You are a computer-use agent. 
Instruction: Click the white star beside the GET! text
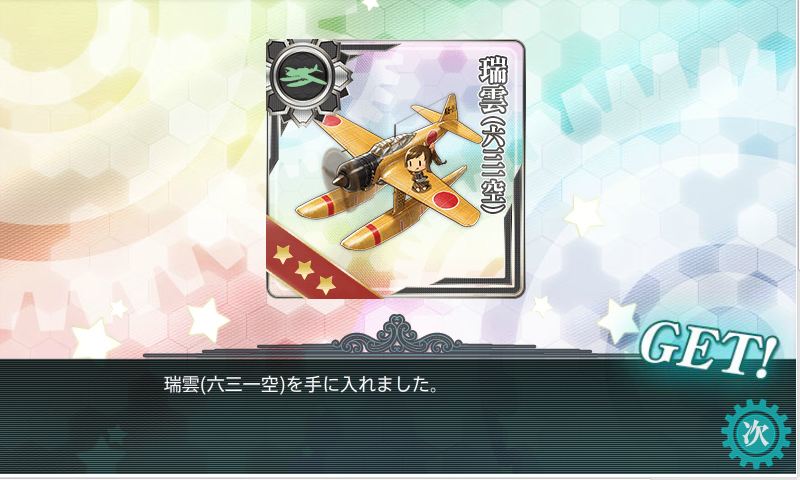[619, 321]
